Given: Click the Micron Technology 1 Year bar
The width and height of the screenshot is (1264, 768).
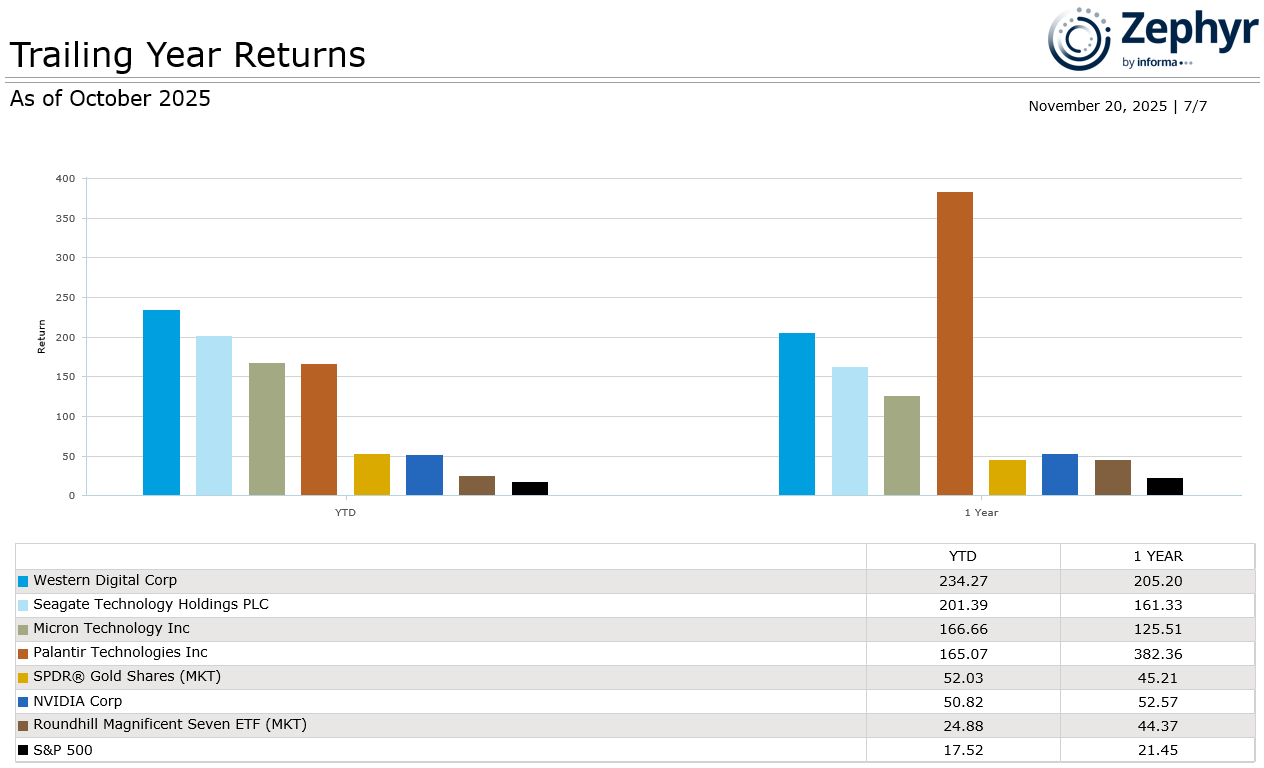Looking at the screenshot, I should point(902,445).
